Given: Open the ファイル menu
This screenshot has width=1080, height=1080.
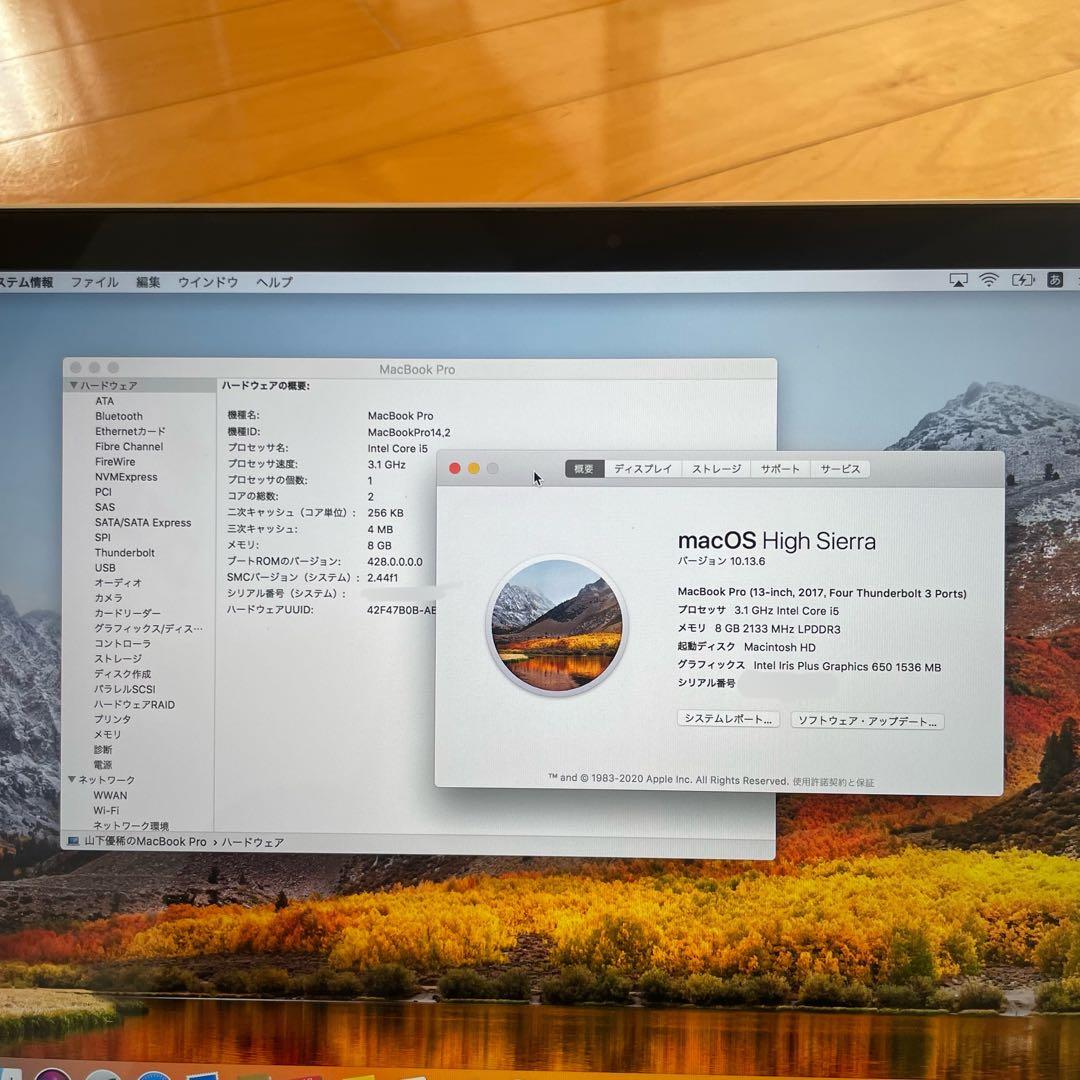Looking at the screenshot, I should [94, 281].
